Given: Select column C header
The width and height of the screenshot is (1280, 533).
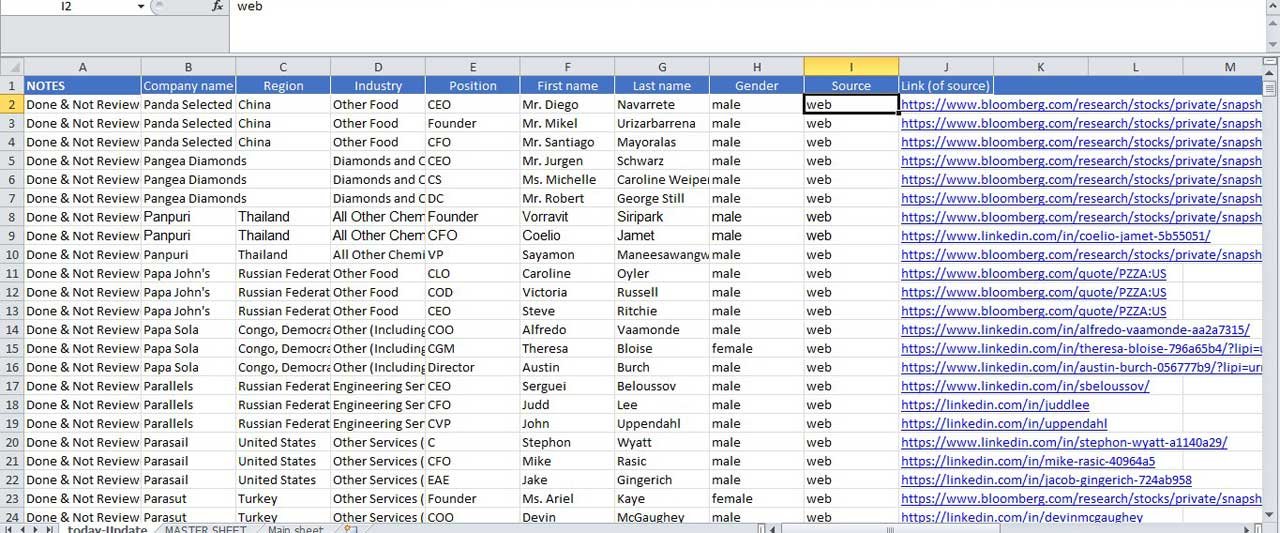Looking at the screenshot, I should [283, 67].
